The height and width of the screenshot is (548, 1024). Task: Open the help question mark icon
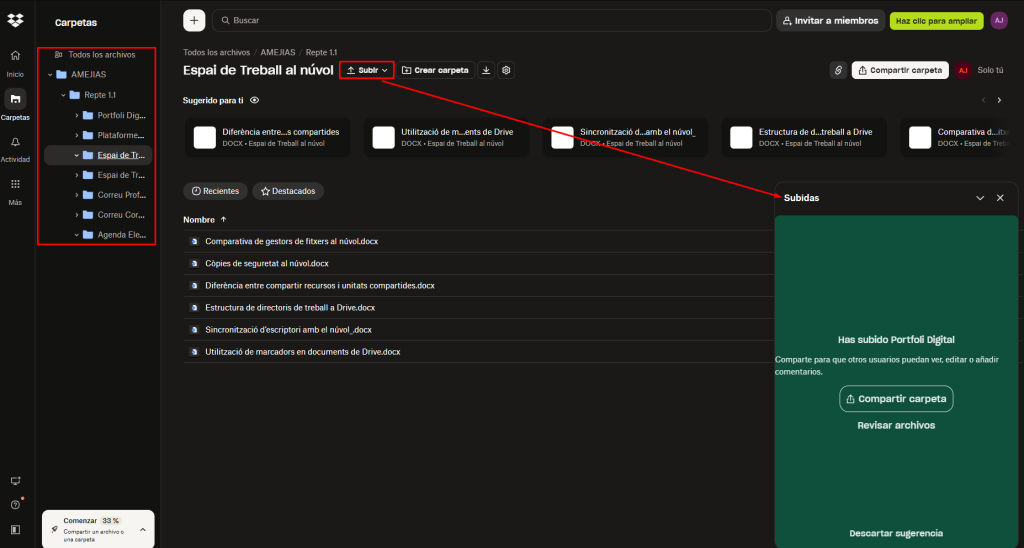coord(15,505)
